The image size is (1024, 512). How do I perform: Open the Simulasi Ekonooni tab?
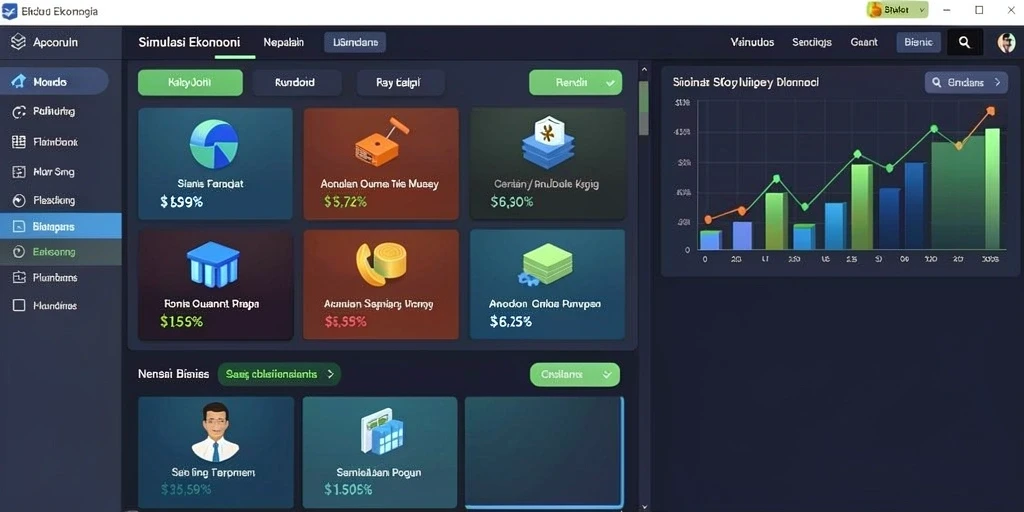click(189, 42)
